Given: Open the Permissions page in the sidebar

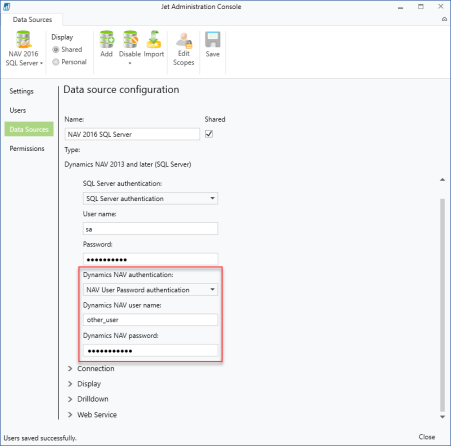Looking at the screenshot, I should 27,149.
